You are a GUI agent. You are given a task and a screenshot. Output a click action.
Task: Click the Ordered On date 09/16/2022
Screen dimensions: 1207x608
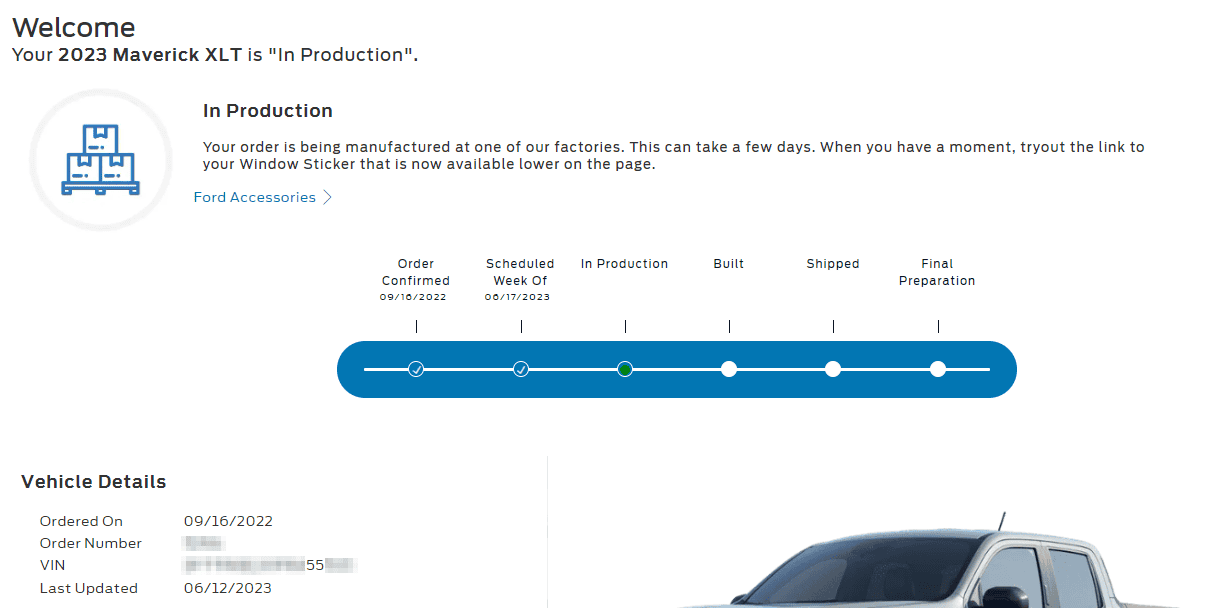coord(228,521)
